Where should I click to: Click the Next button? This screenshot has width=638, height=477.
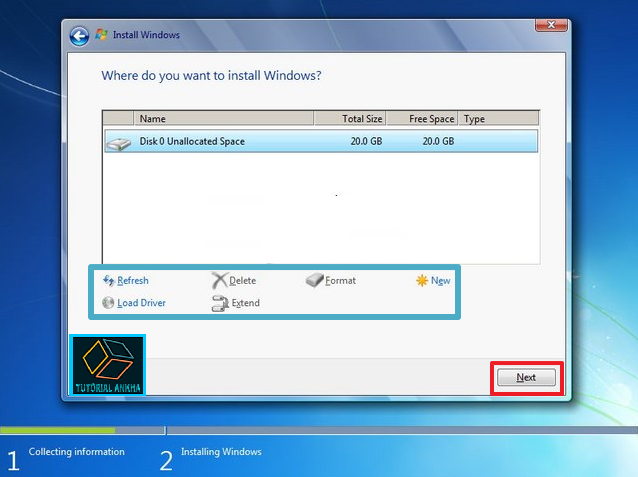pos(526,377)
